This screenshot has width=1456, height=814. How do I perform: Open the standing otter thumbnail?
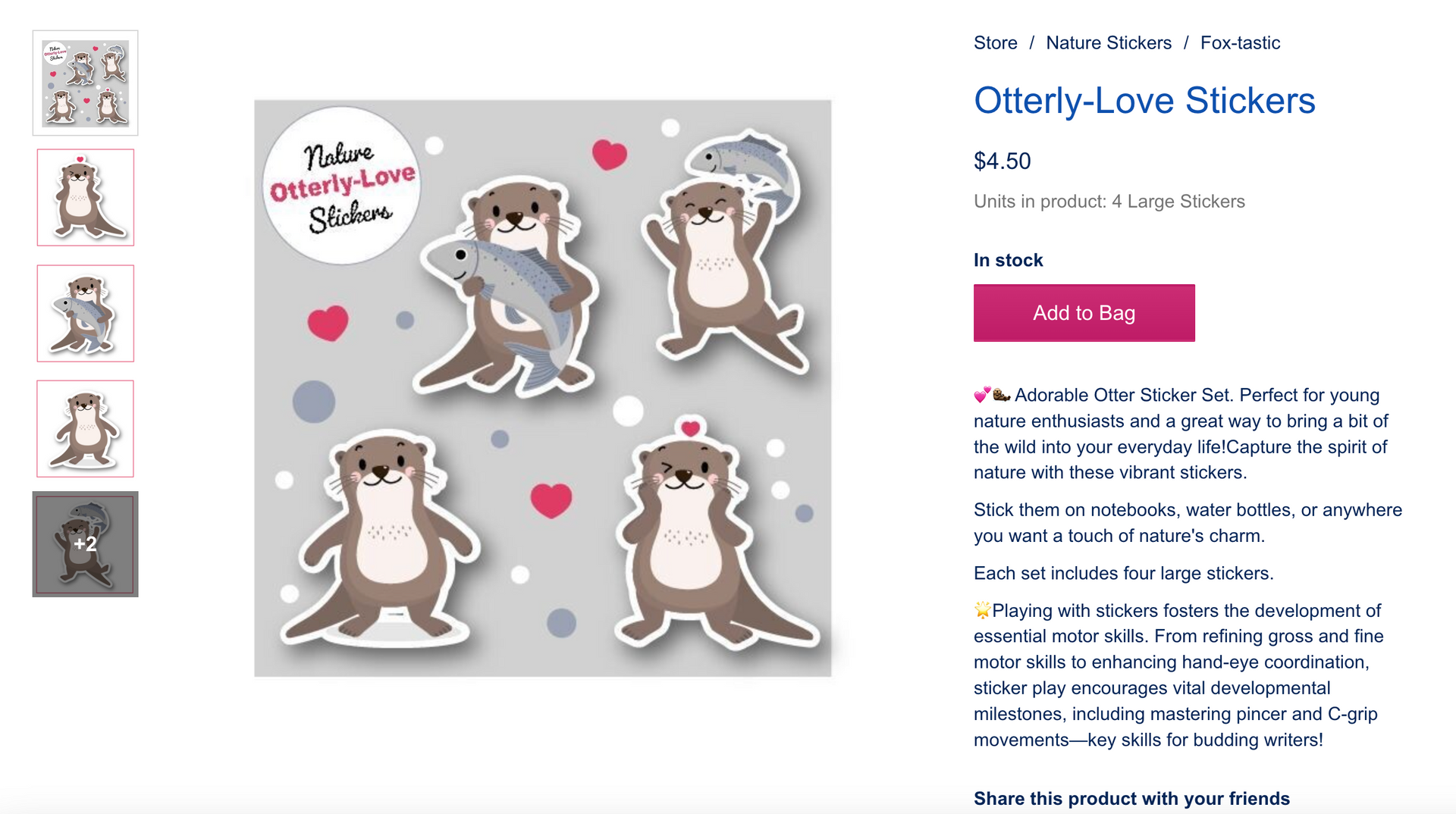pos(85,428)
